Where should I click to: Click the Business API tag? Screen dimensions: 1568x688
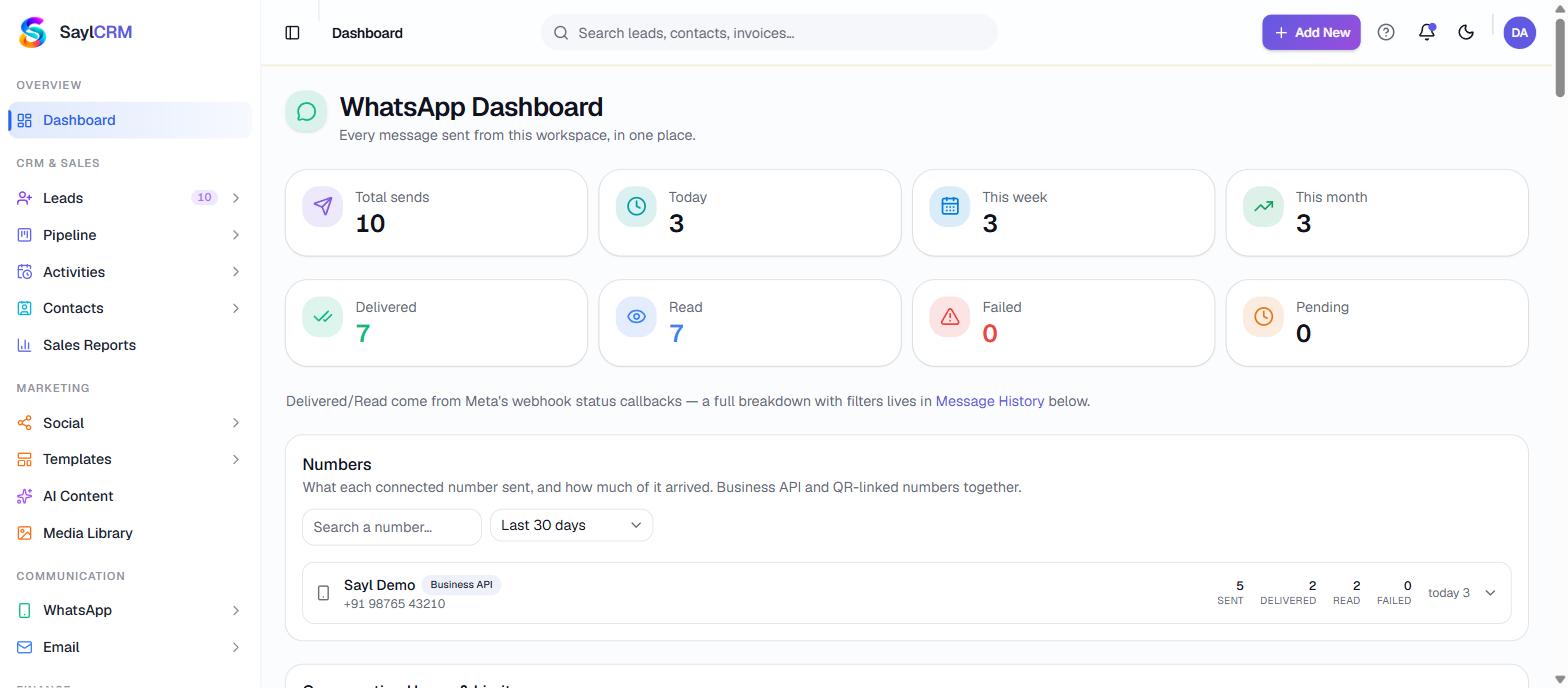pos(461,585)
